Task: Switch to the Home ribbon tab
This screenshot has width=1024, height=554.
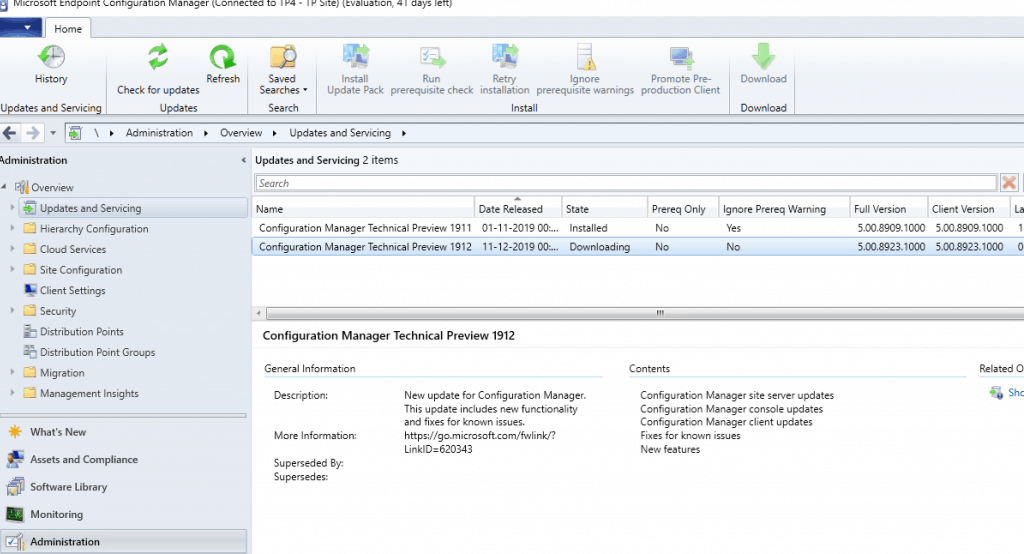Action: (68, 29)
